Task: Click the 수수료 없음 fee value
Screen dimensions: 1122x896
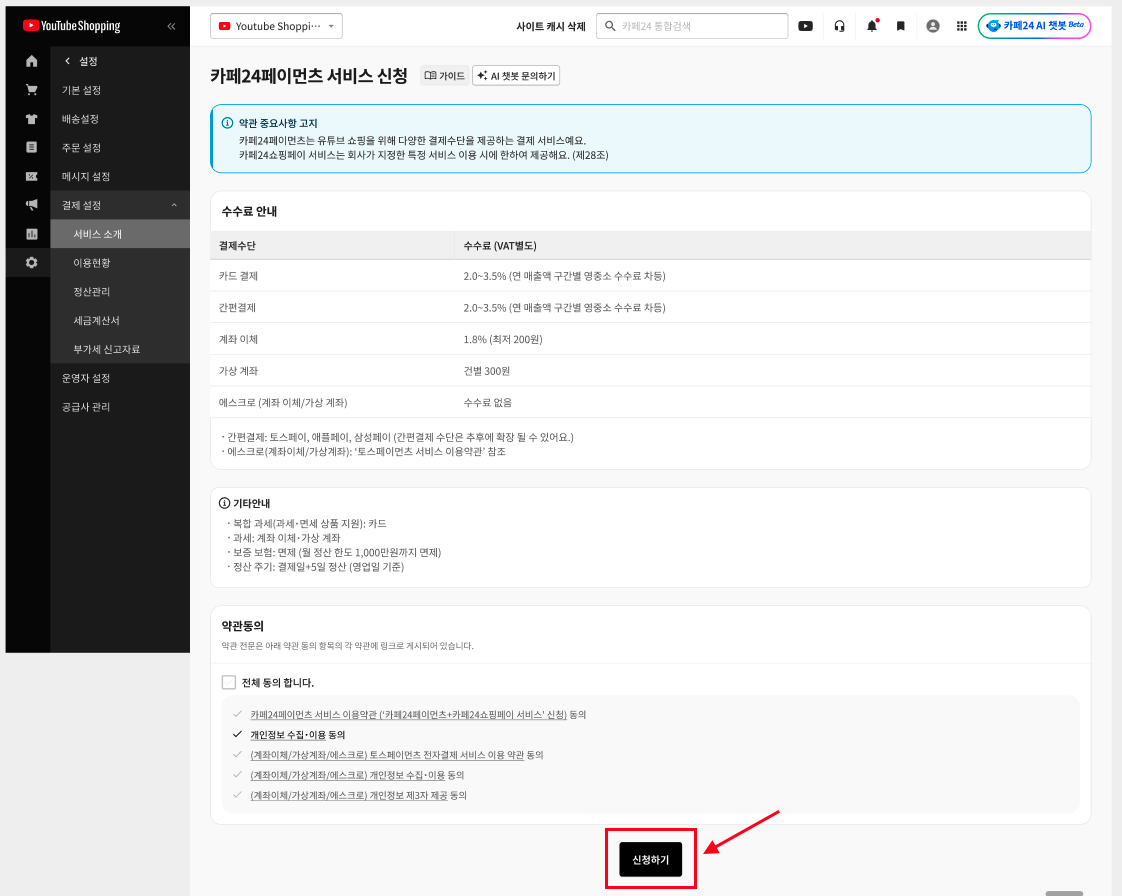Action: (x=488, y=402)
